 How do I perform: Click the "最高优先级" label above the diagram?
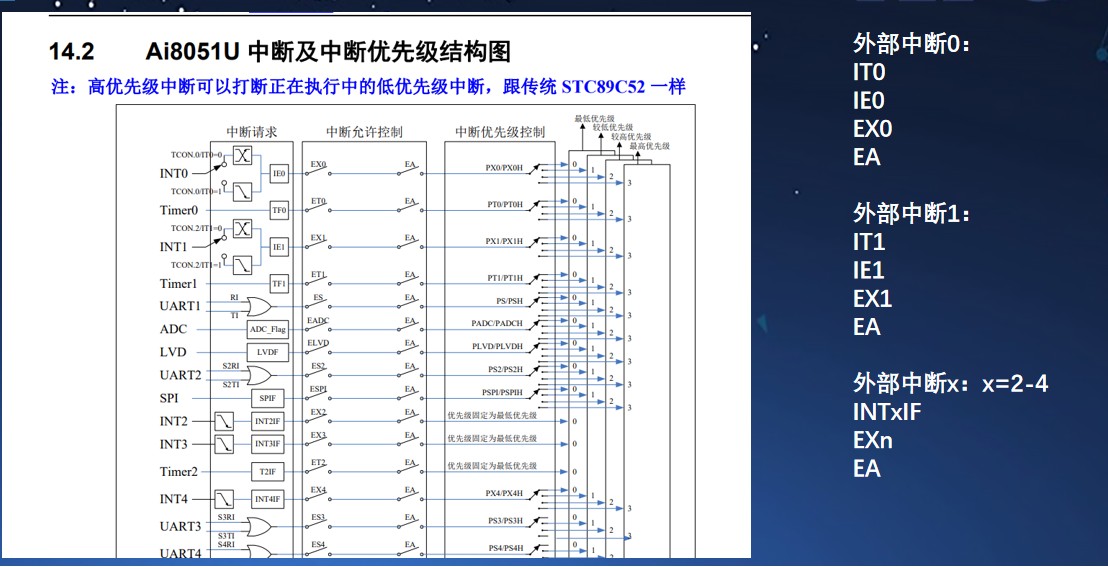tap(649, 146)
